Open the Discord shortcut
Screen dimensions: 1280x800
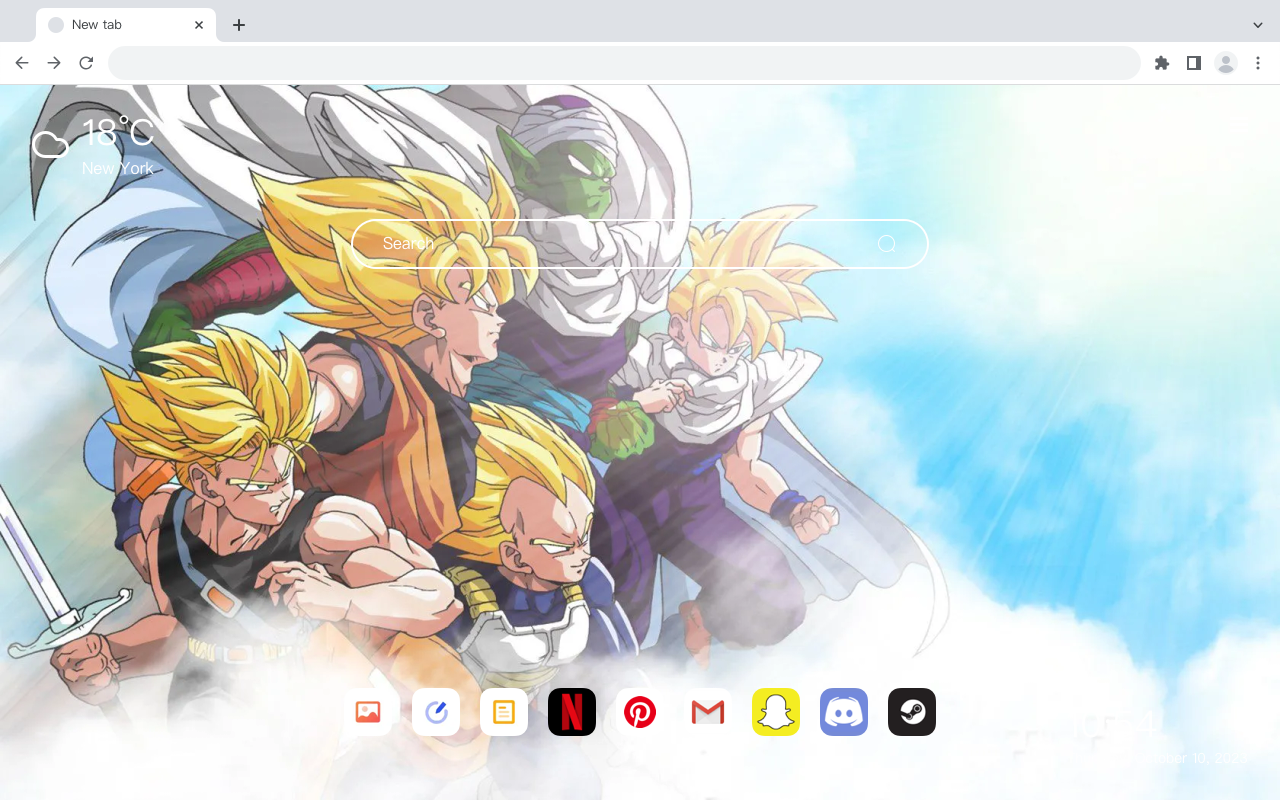click(844, 712)
